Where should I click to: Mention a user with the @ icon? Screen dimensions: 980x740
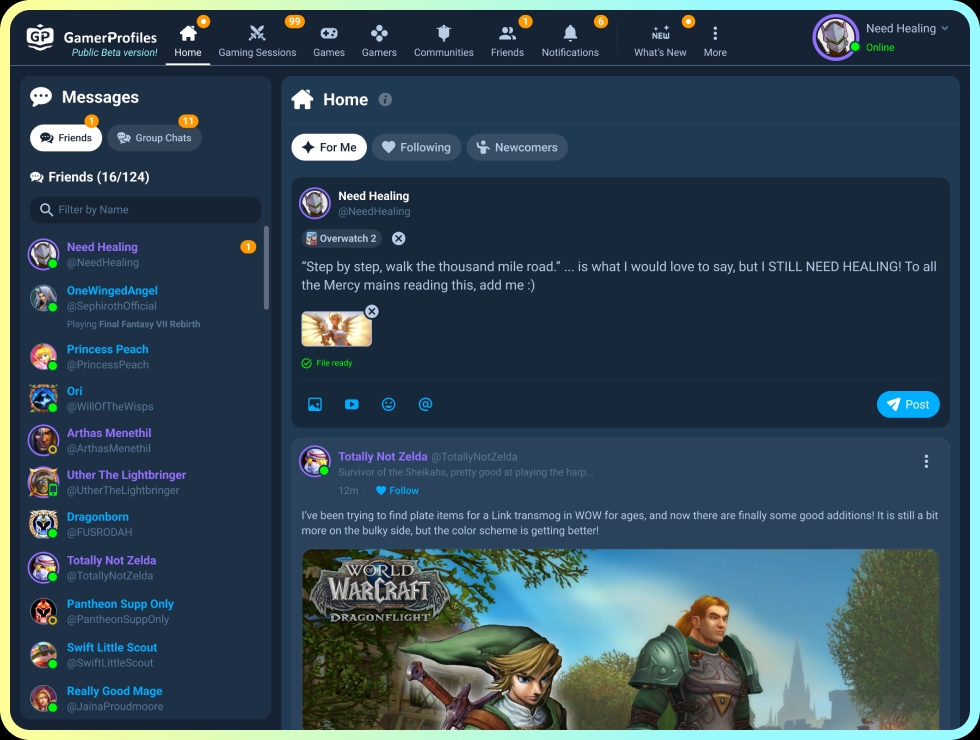coord(425,404)
